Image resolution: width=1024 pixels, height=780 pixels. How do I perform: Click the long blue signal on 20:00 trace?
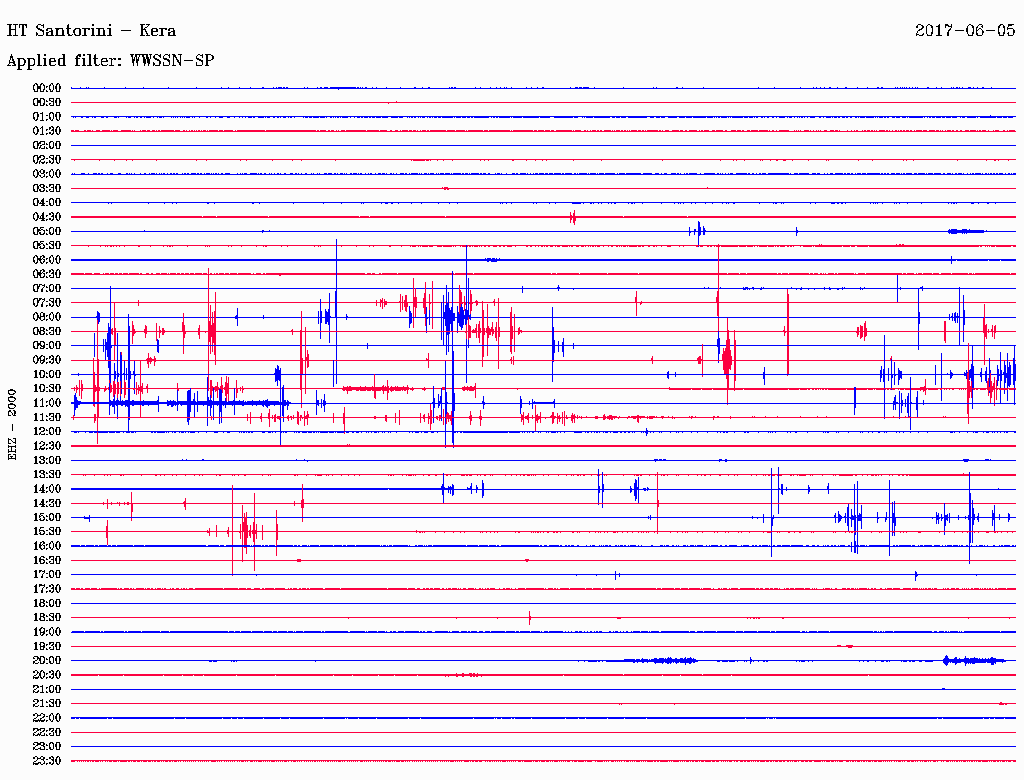point(660,660)
